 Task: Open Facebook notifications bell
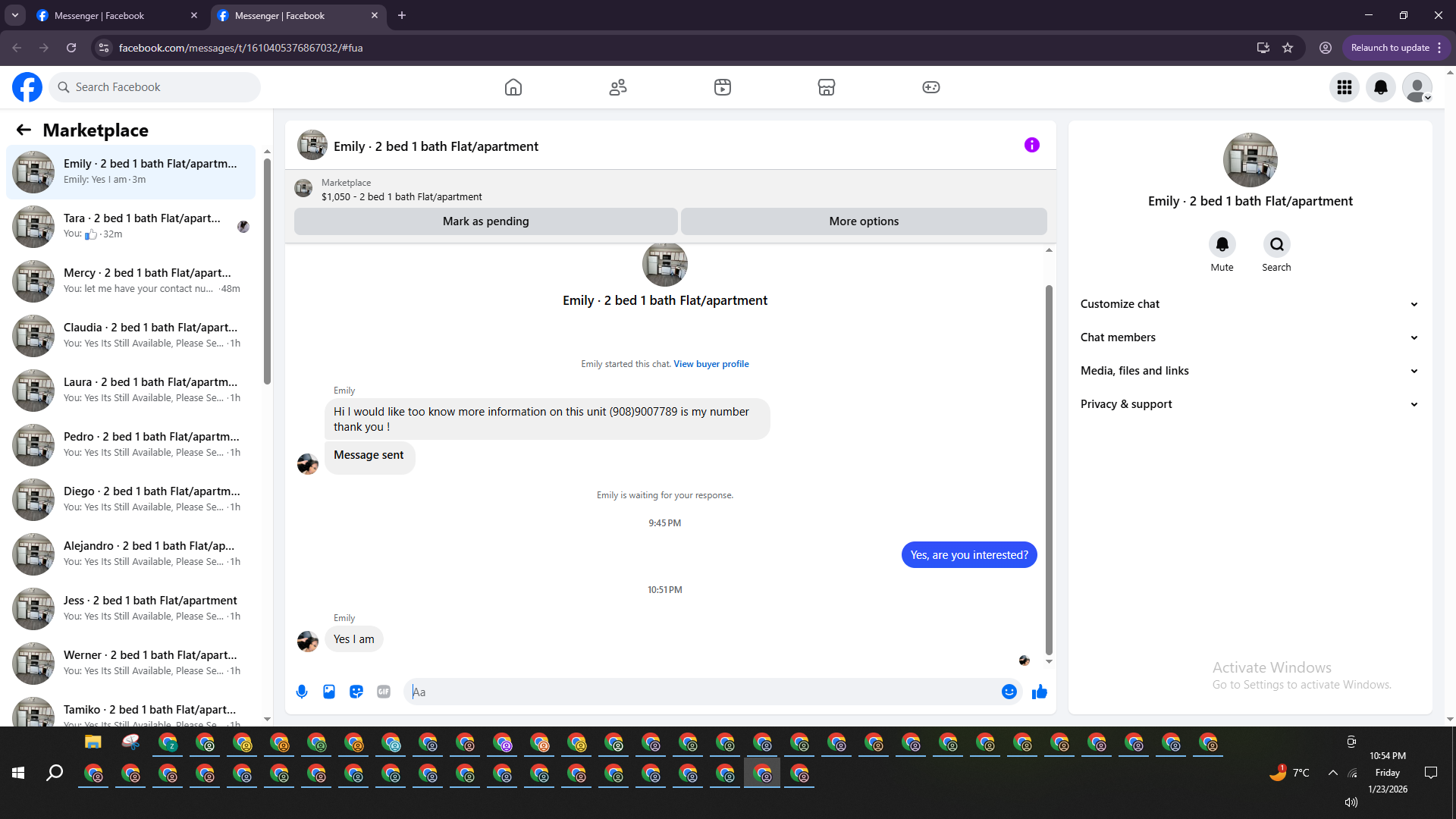pyautogui.click(x=1380, y=87)
